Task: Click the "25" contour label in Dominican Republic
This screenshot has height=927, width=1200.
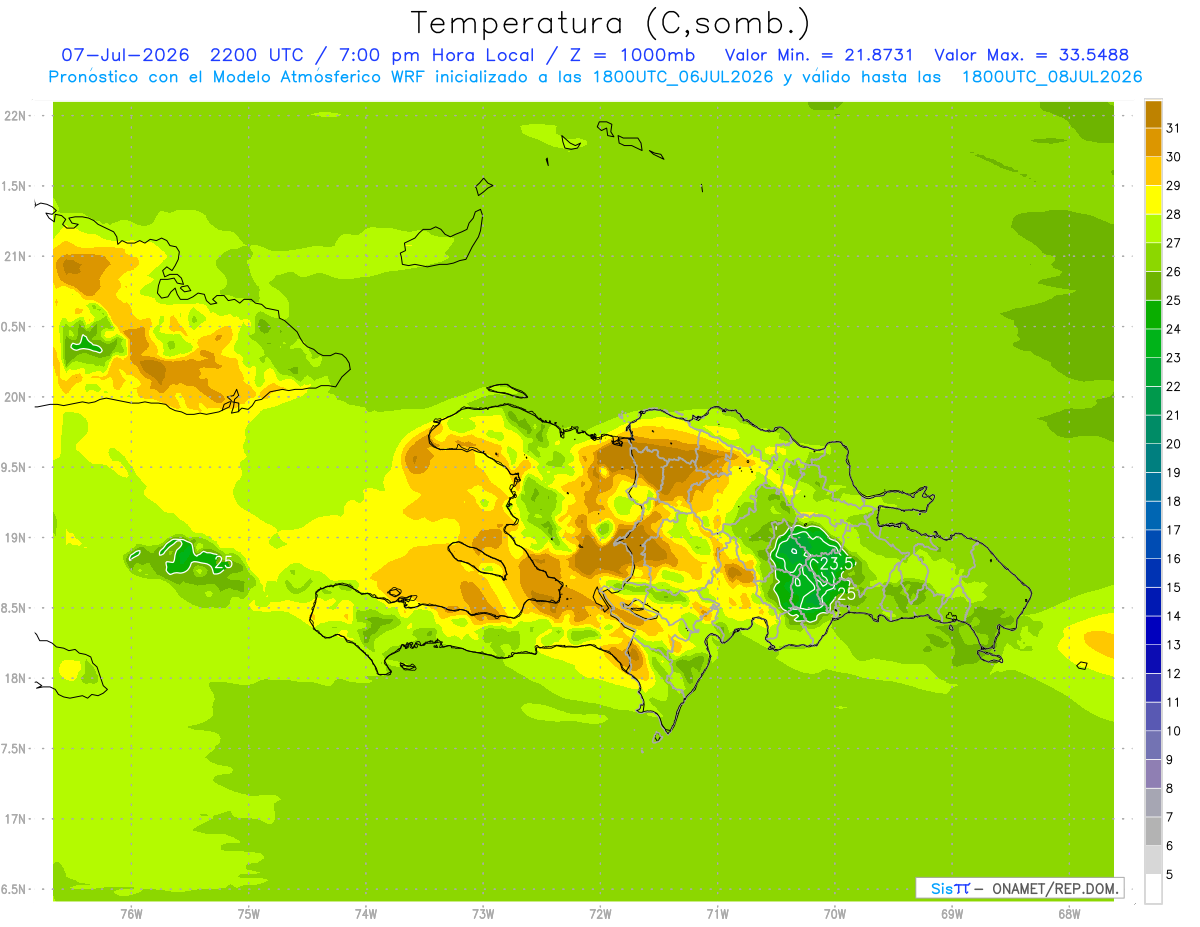Action: (846, 594)
